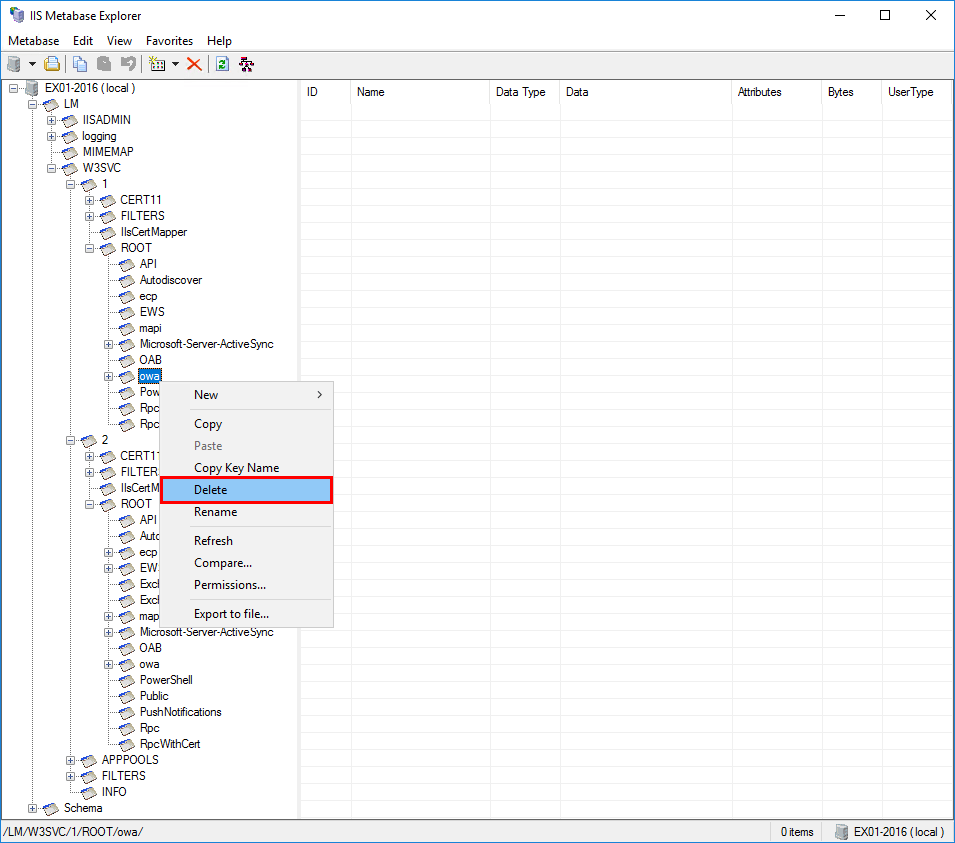Click the Copy icon in the toolbar
This screenshot has height=843, width=955.
click(x=79, y=63)
